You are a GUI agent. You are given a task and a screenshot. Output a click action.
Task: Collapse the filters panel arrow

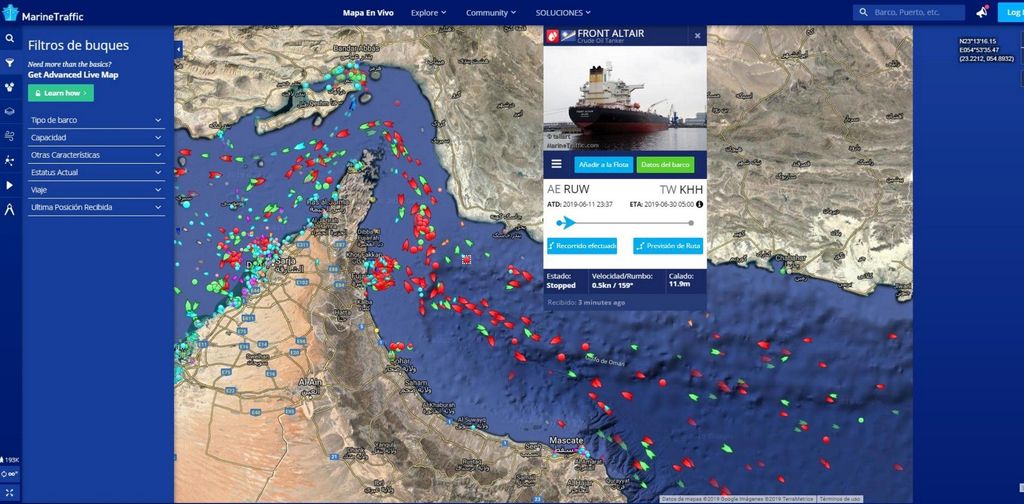[x=178, y=50]
